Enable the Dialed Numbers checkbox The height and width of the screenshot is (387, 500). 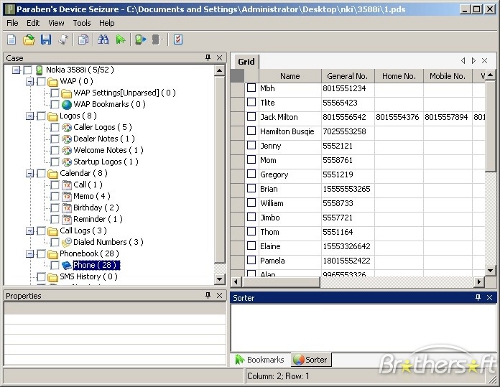click(x=55, y=242)
